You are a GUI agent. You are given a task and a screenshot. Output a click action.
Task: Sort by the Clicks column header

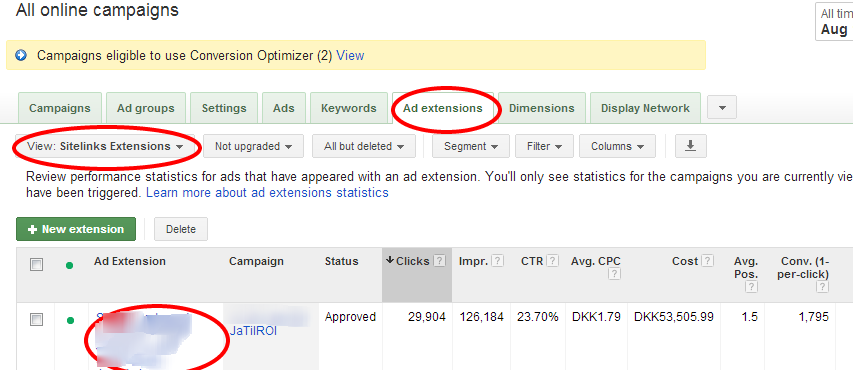(412, 261)
